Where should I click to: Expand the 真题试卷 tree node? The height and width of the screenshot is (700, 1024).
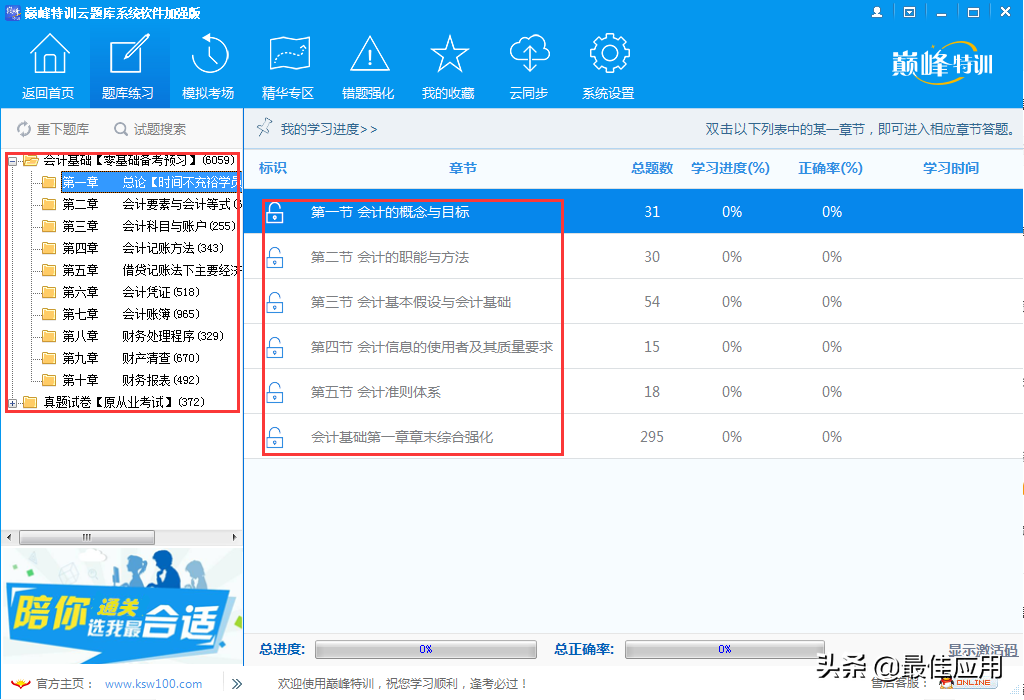pyautogui.click(x=13, y=403)
